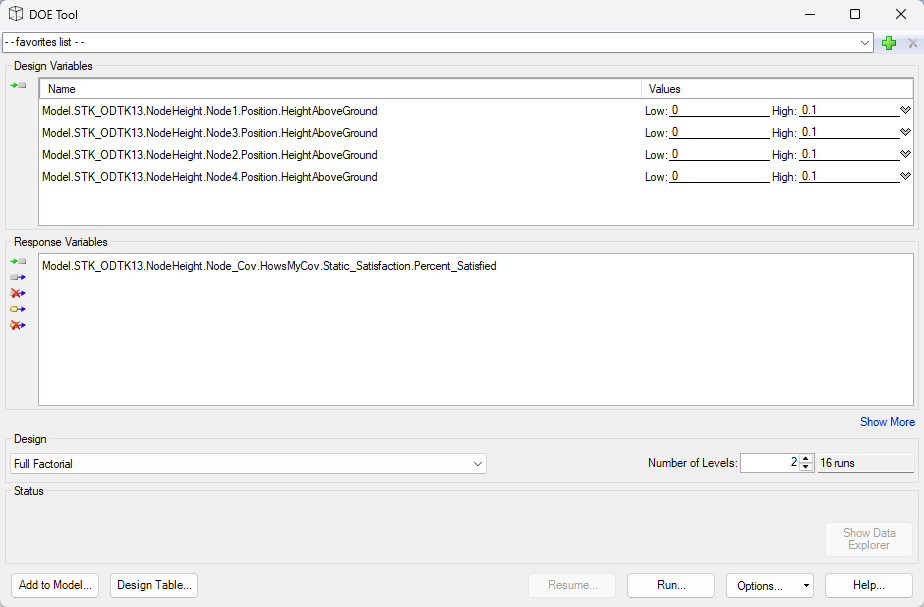Increase Number of Levels with up arrow

(x=806, y=459)
